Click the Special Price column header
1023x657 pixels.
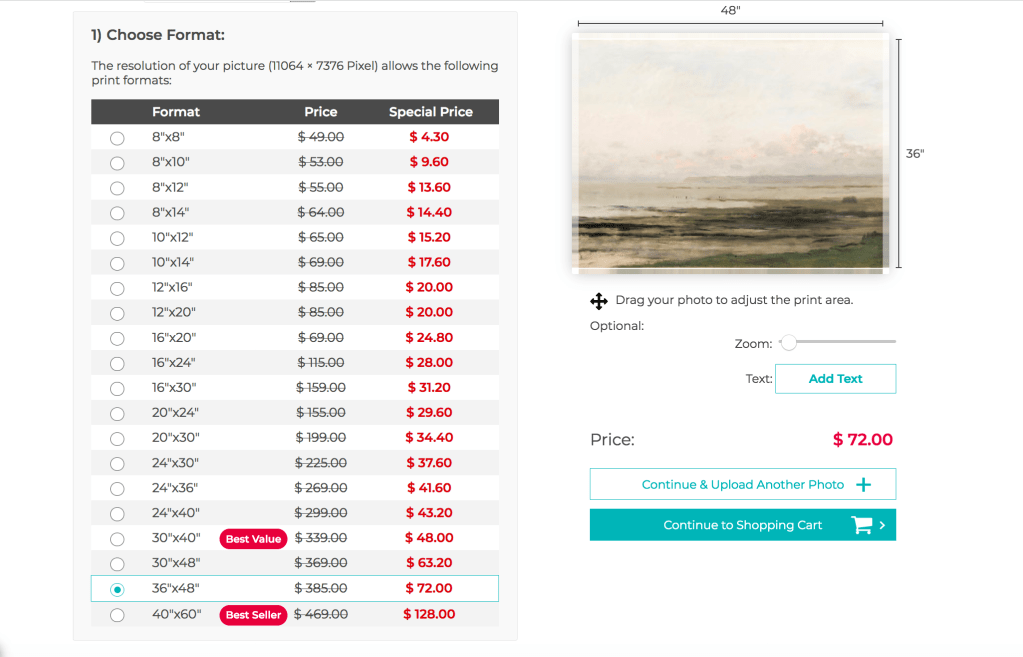(430, 112)
